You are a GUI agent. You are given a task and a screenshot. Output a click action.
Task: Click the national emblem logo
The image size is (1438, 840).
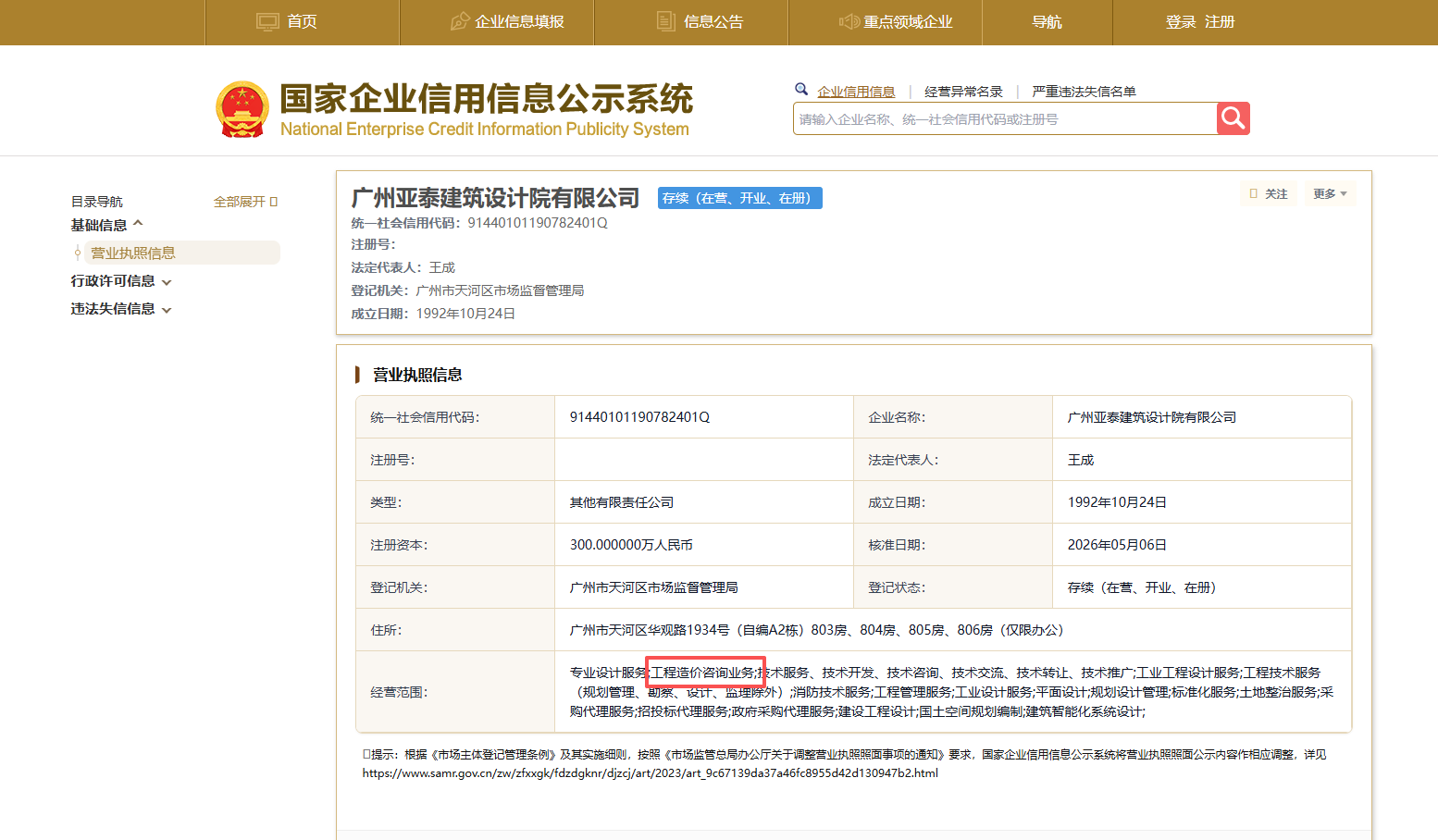242,109
